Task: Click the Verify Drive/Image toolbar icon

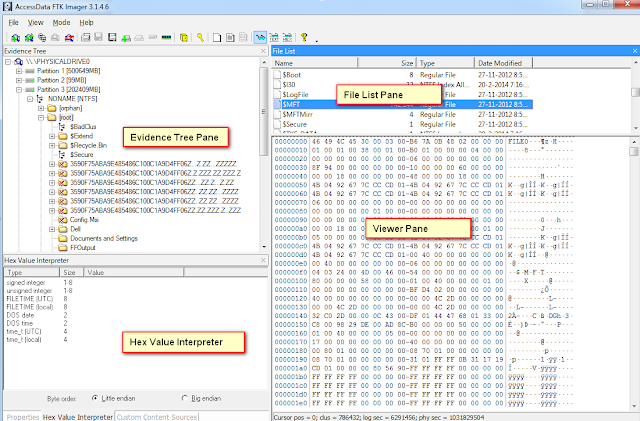Action: [153, 37]
